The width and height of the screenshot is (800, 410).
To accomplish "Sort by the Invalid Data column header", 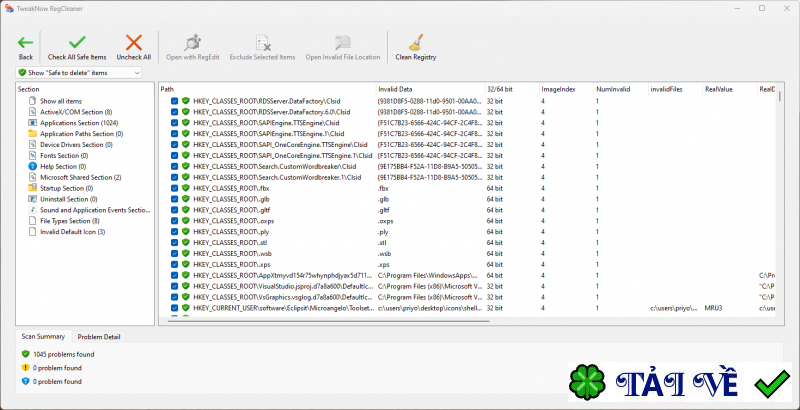I will click(x=430, y=89).
